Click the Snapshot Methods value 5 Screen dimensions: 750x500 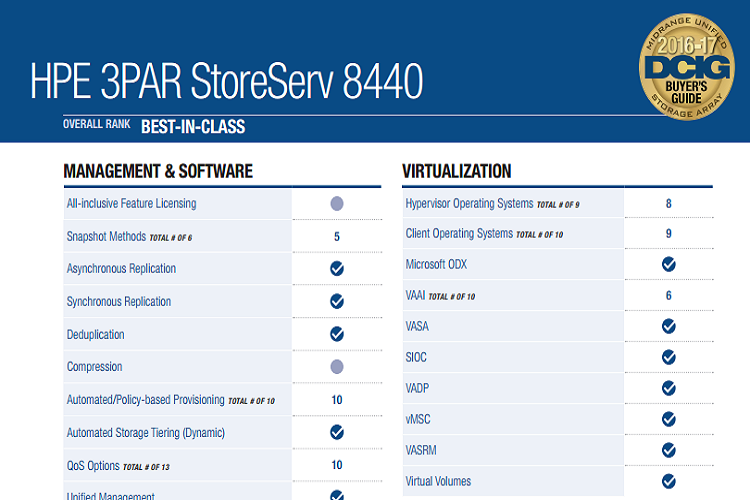pyautogui.click(x=337, y=237)
